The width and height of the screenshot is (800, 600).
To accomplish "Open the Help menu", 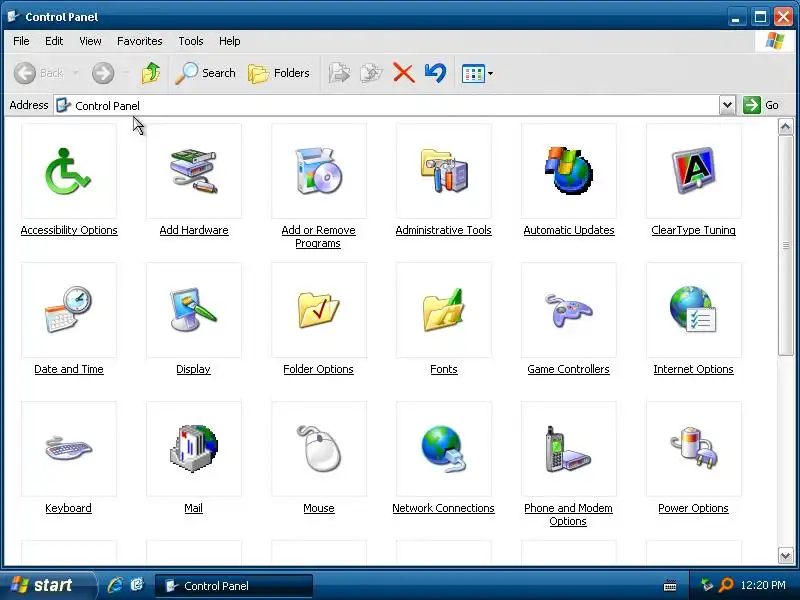I will click(230, 41).
